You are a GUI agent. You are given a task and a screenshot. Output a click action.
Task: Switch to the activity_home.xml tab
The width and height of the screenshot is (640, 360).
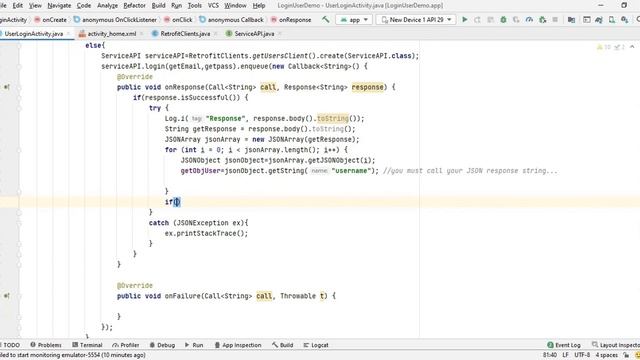coord(112,33)
